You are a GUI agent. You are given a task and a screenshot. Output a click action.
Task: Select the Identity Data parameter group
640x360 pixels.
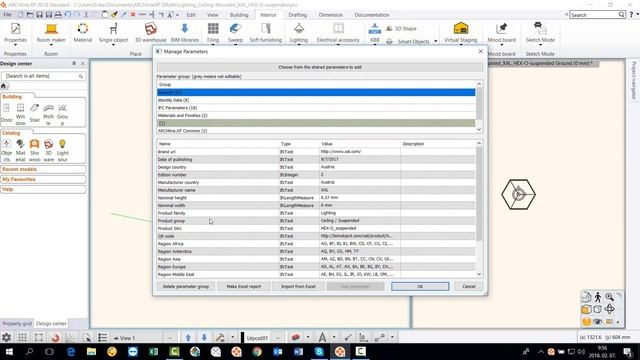tap(316, 100)
